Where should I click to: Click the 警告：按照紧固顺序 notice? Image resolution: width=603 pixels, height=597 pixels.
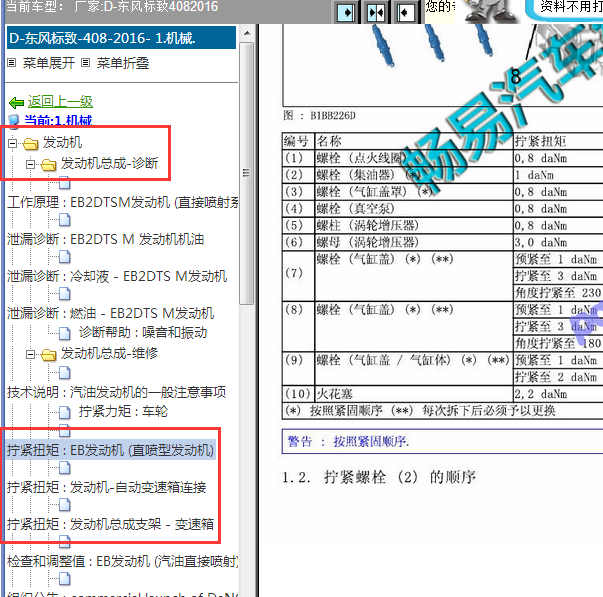(x=442, y=441)
